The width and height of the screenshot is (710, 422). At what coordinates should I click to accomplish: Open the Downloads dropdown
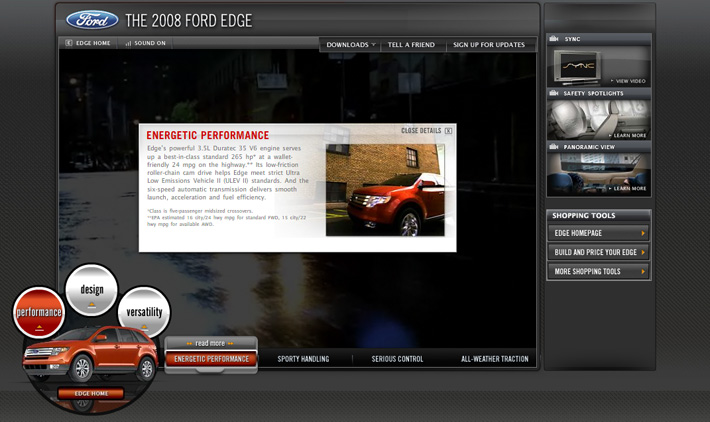point(351,45)
